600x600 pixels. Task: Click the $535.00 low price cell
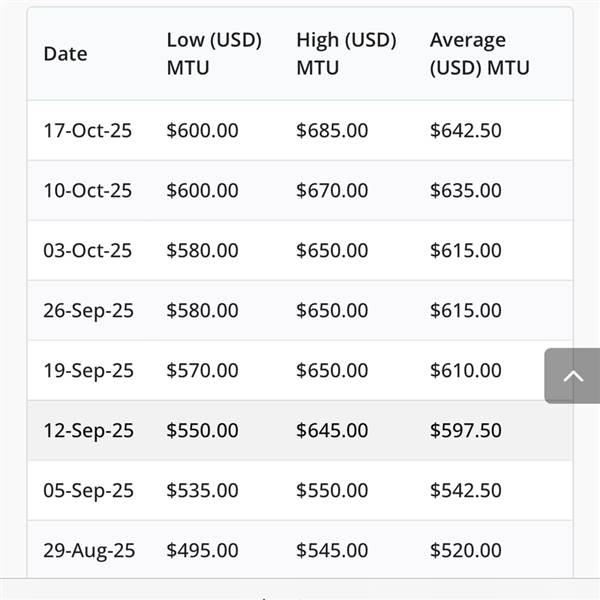tap(202, 491)
